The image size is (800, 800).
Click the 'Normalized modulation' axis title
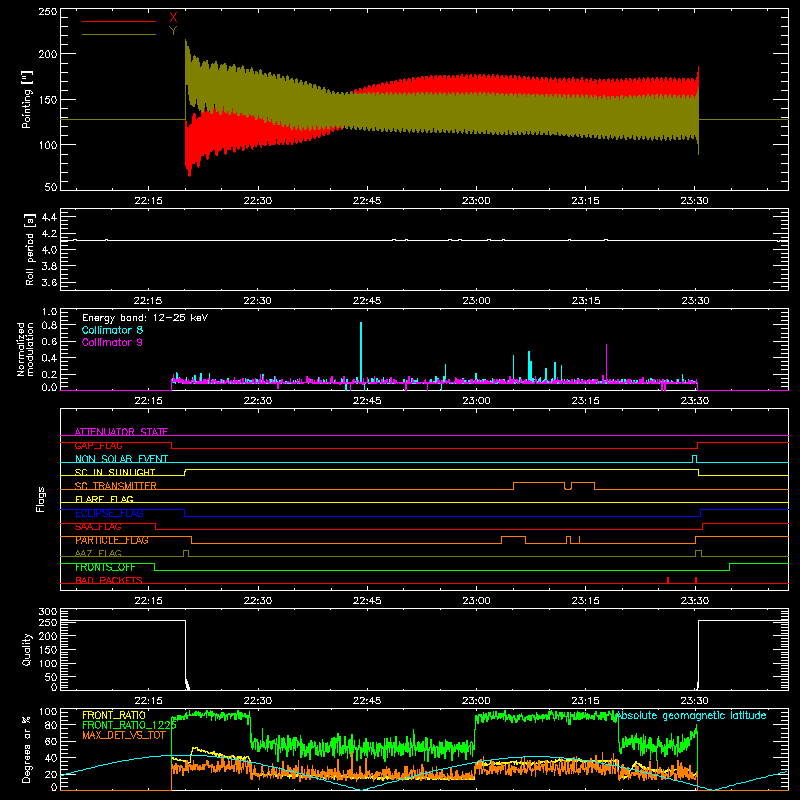click(x=25, y=349)
